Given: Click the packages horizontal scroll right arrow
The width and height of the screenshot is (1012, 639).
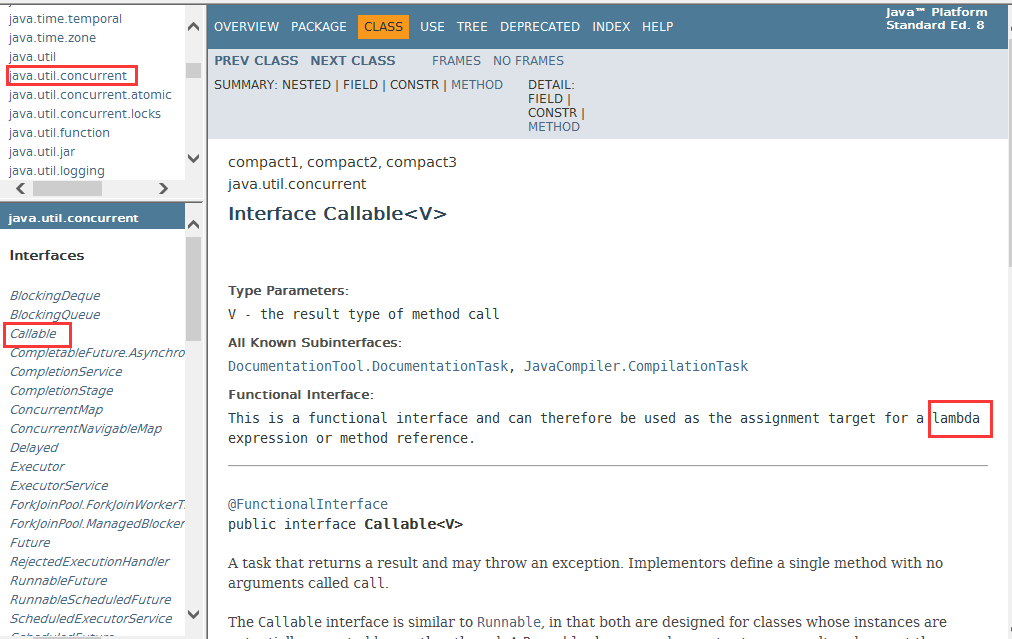Looking at the screenshot, I should tap(163, 188).
